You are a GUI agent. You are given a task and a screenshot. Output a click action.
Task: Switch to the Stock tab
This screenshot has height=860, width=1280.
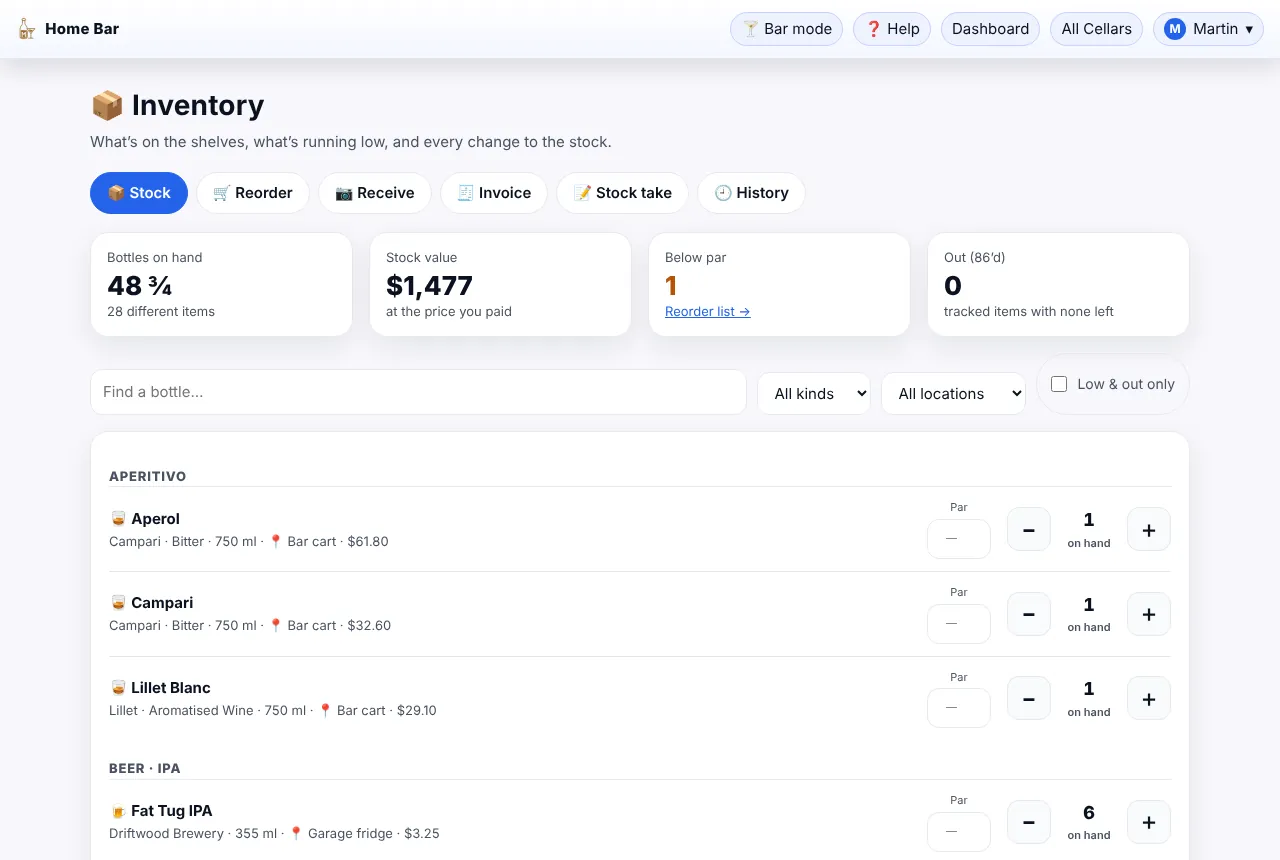(x=139, y=193)
